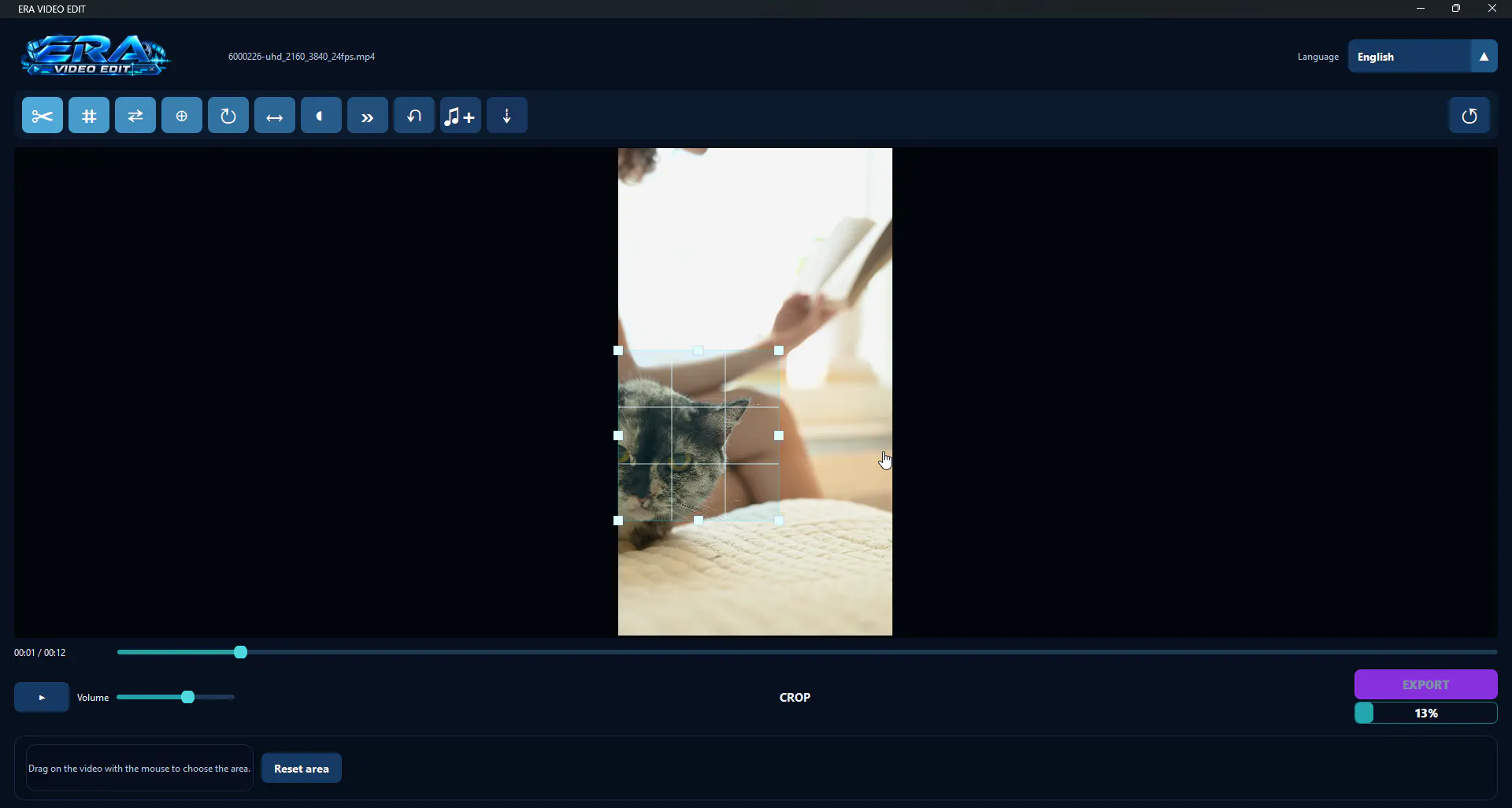Start the video export
Image resolution: width=1512 pixels, height=808 pixels.
(1426, 684)
